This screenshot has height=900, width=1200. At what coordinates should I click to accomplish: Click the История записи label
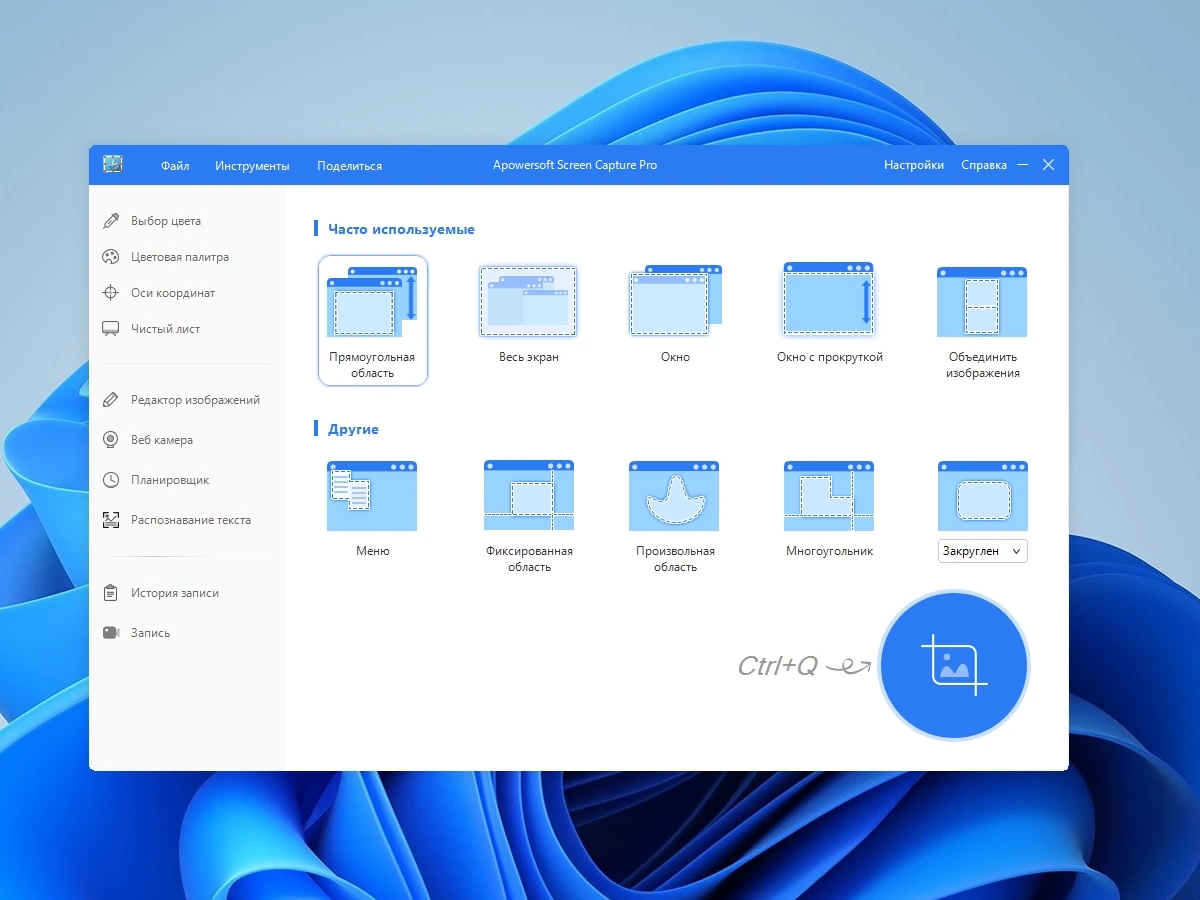175,593
